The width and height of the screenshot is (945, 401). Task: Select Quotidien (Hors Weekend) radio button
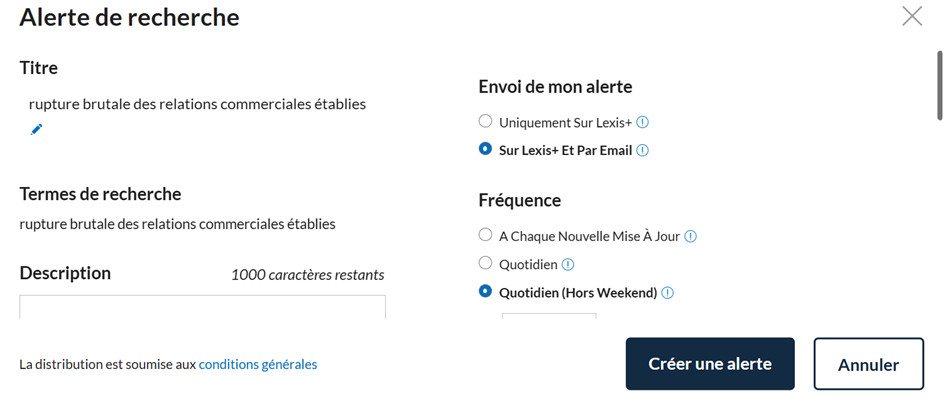(485, 291)
